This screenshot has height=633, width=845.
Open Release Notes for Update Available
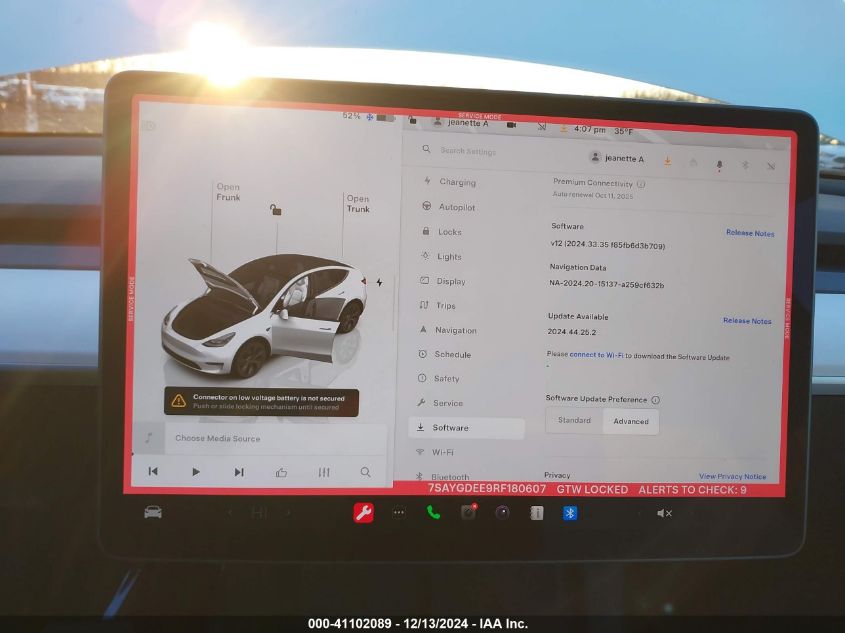(747, 321)
